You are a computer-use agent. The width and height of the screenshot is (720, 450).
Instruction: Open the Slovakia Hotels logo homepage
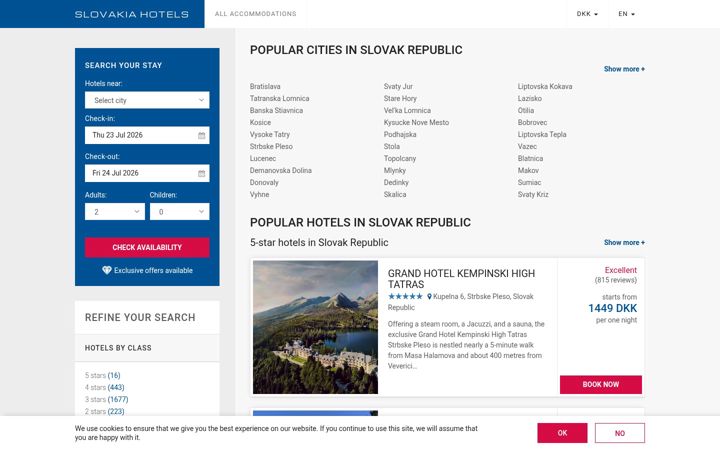132,14
